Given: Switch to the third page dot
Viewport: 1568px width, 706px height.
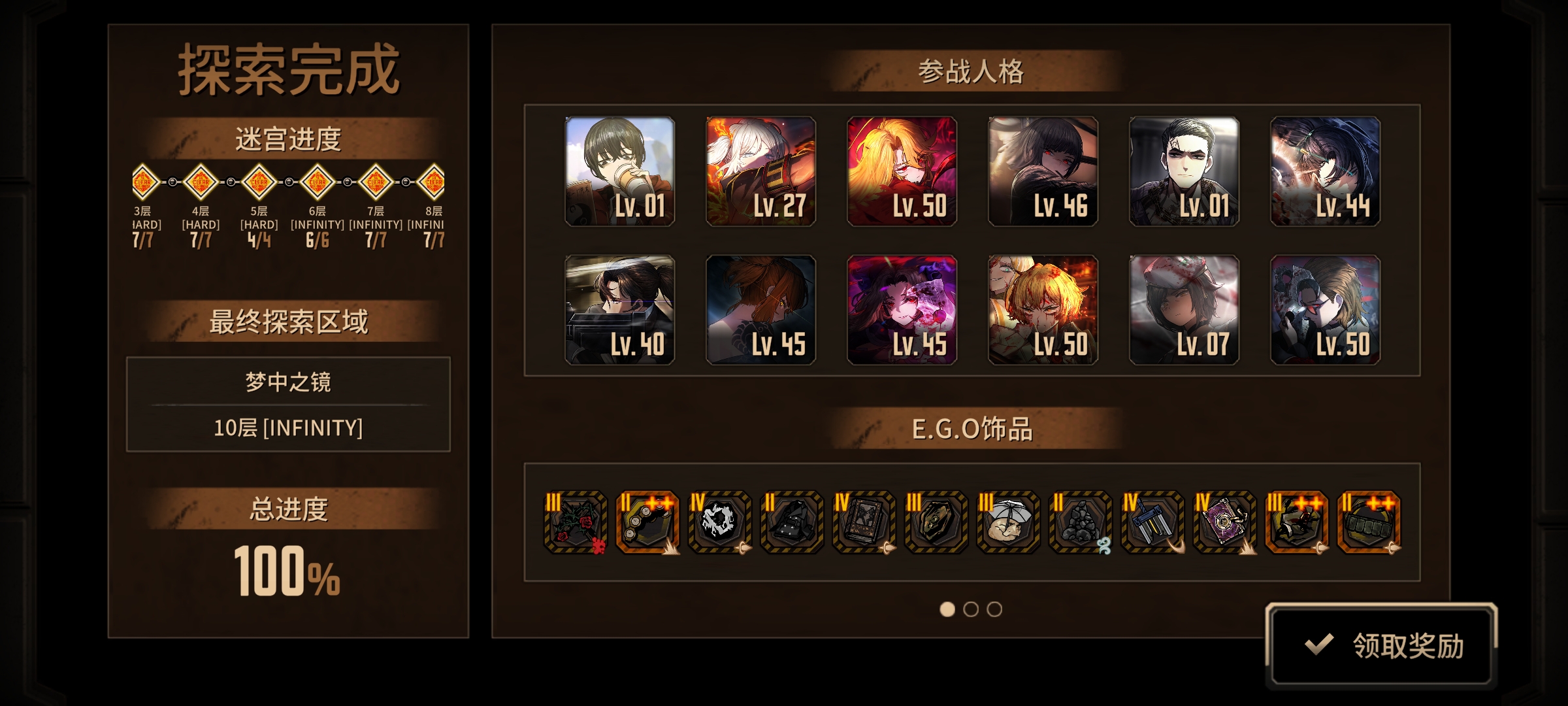Looking at the screenshot, I should tap(994, 609).
